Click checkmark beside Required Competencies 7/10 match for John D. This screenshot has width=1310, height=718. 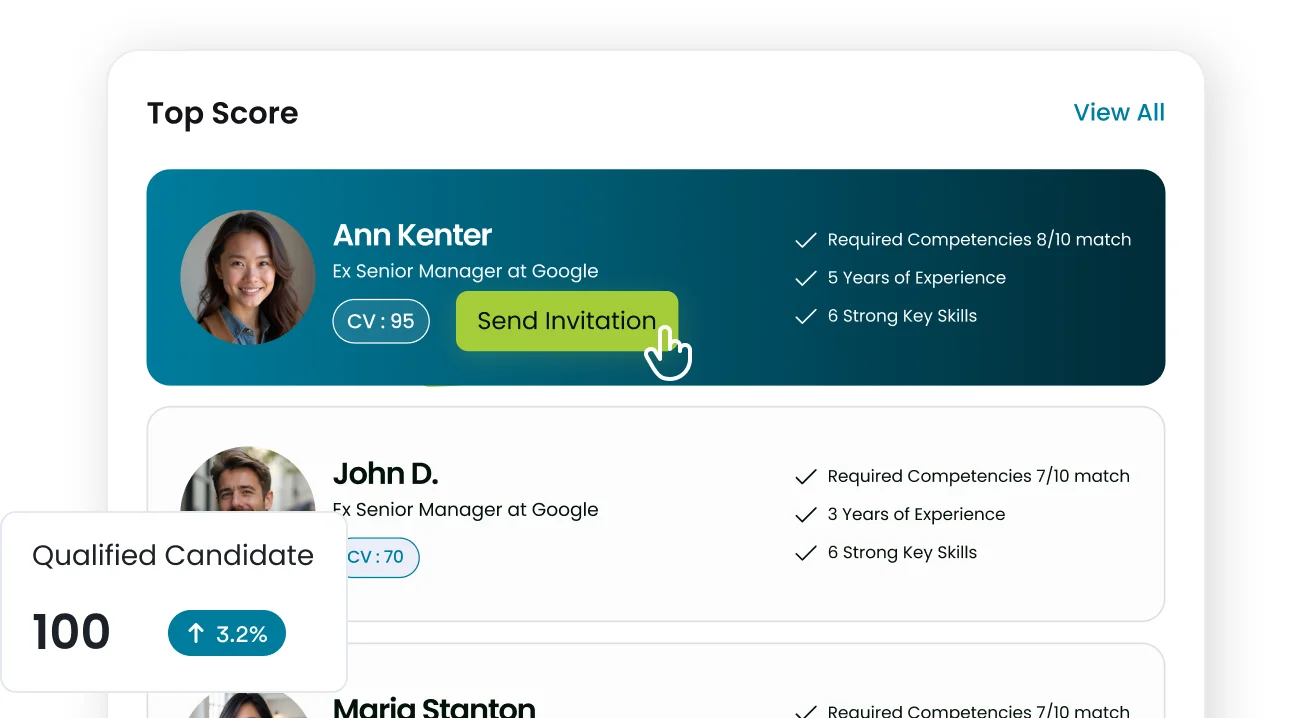tap(806, 477)
